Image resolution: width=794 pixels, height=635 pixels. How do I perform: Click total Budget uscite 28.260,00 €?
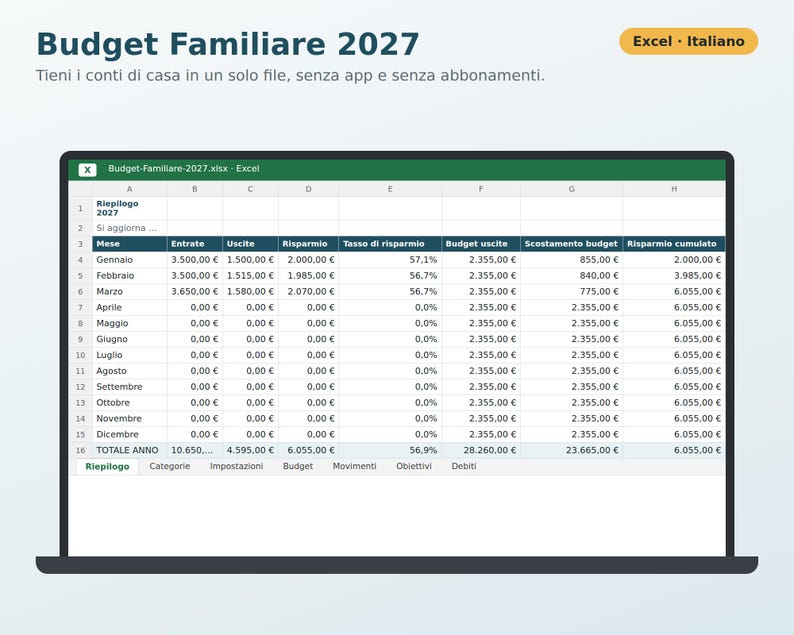[481, 450]
